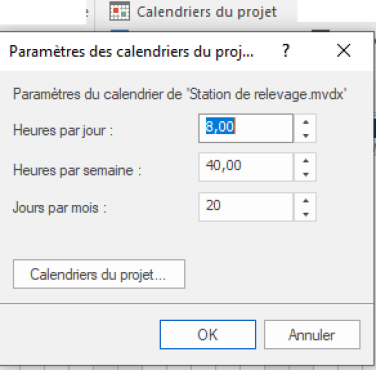Viewport: 376px width, 370px height.
Task: Click the help question mark icon
Action: (x=286, y=51)
